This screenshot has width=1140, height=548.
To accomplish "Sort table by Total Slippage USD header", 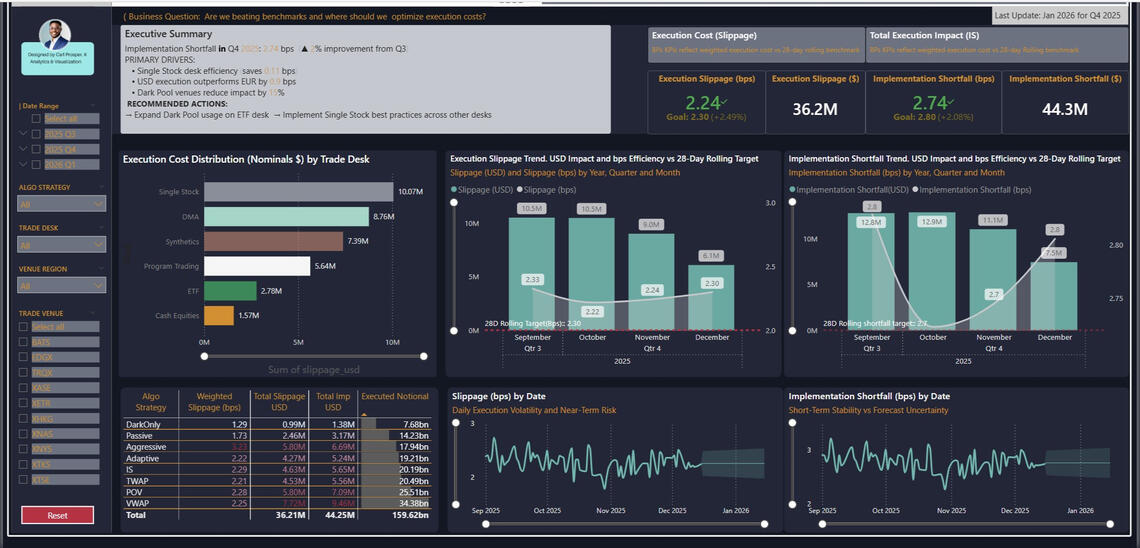I will point(279,402).
